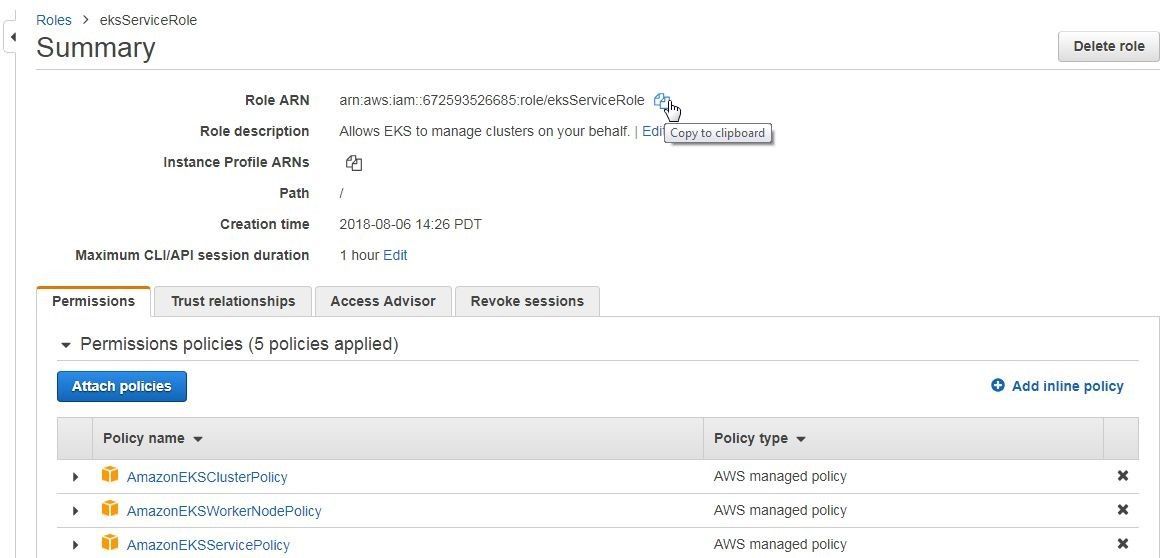Click the 1 hour duration value
1172x558 pixels.
360,255
